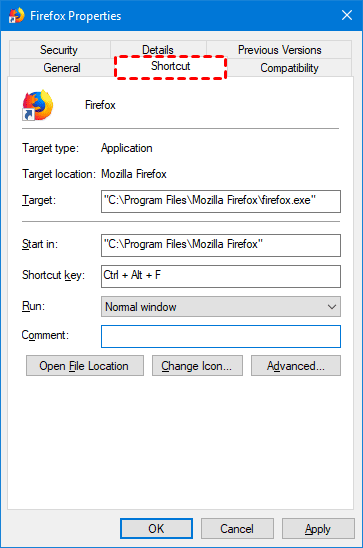Go to the Previous Versions tab

[279, 50]
